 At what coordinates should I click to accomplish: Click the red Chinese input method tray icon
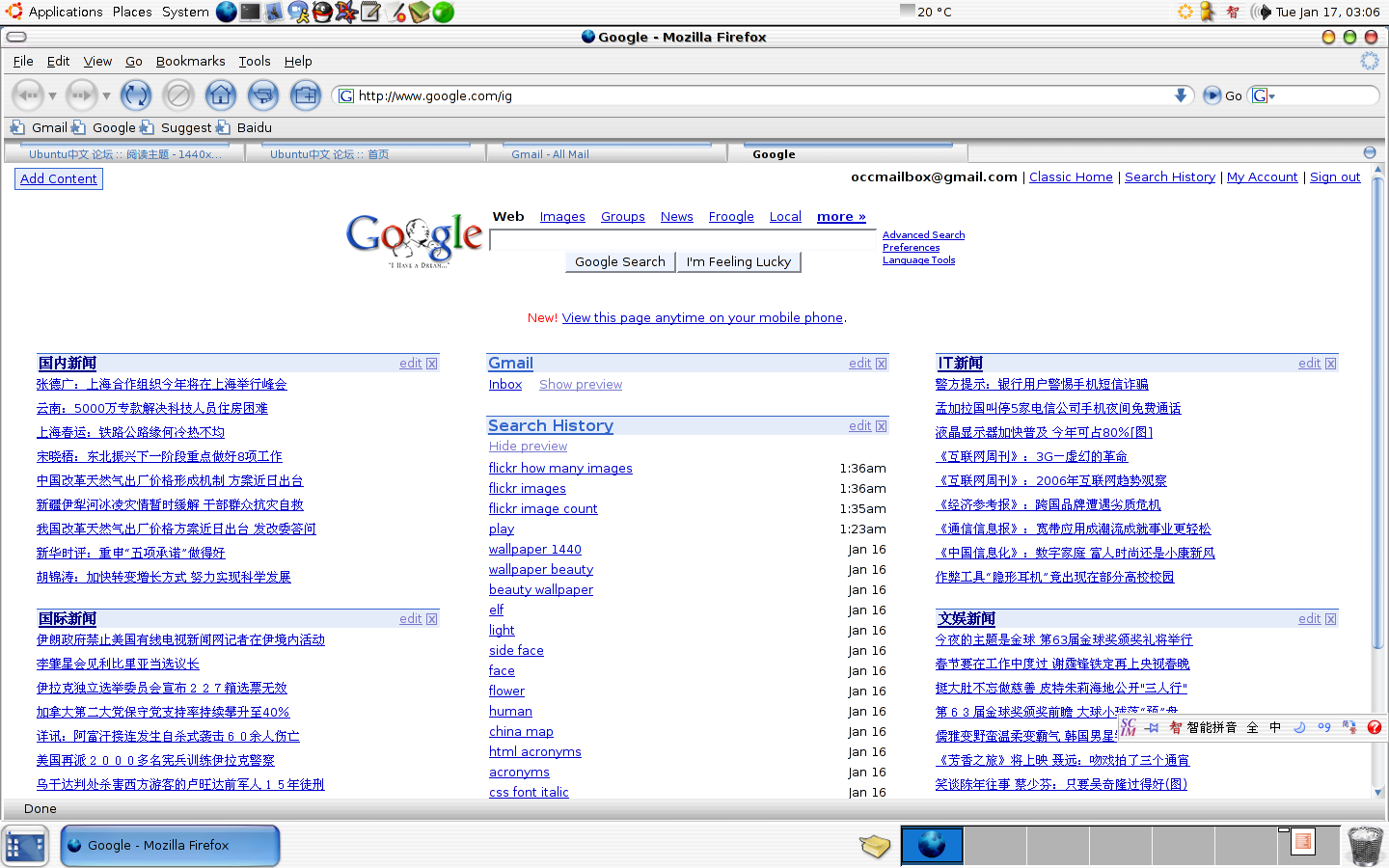point(1233,12)
